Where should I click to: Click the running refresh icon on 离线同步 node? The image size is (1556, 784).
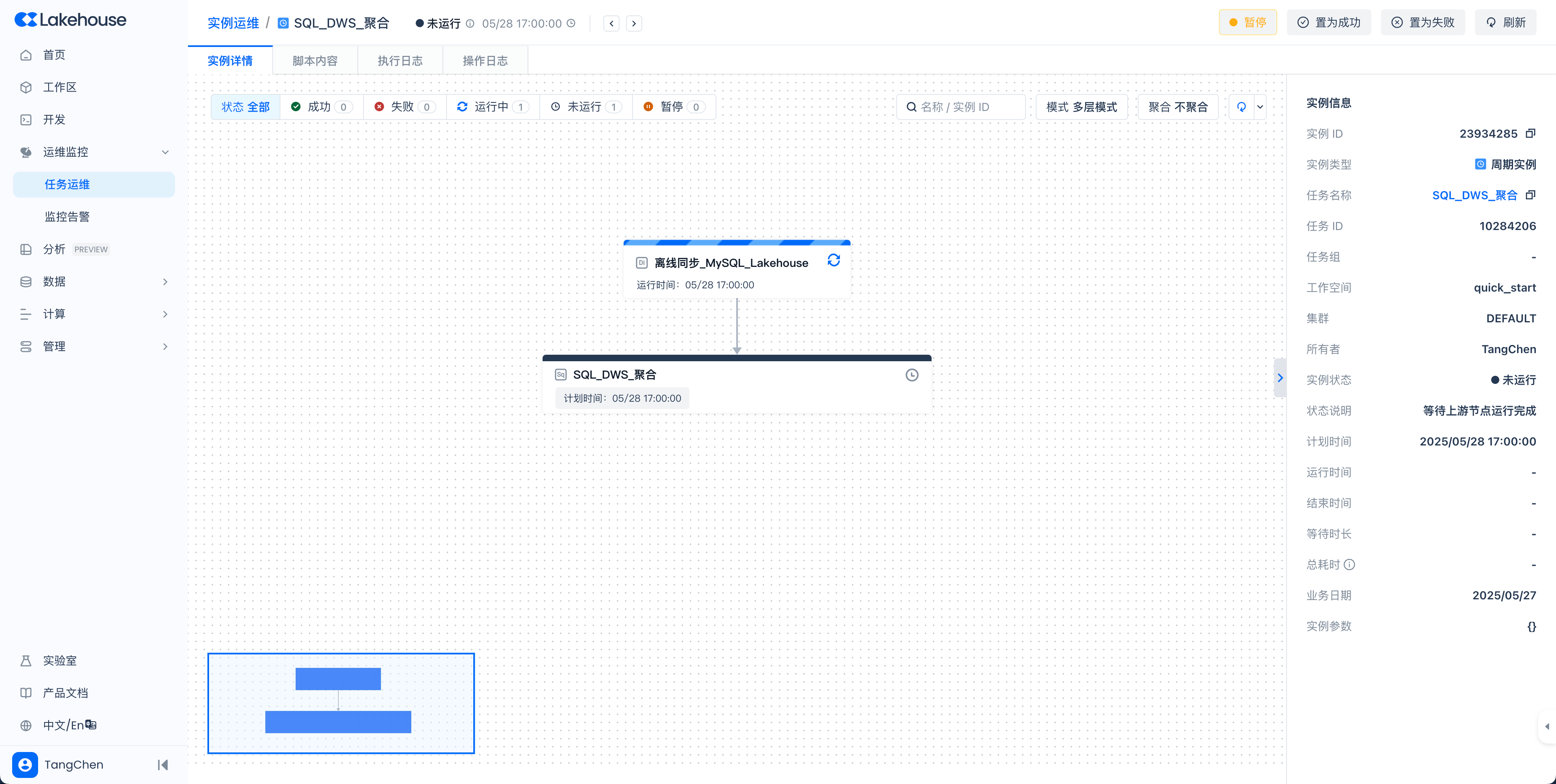point(834,260)
